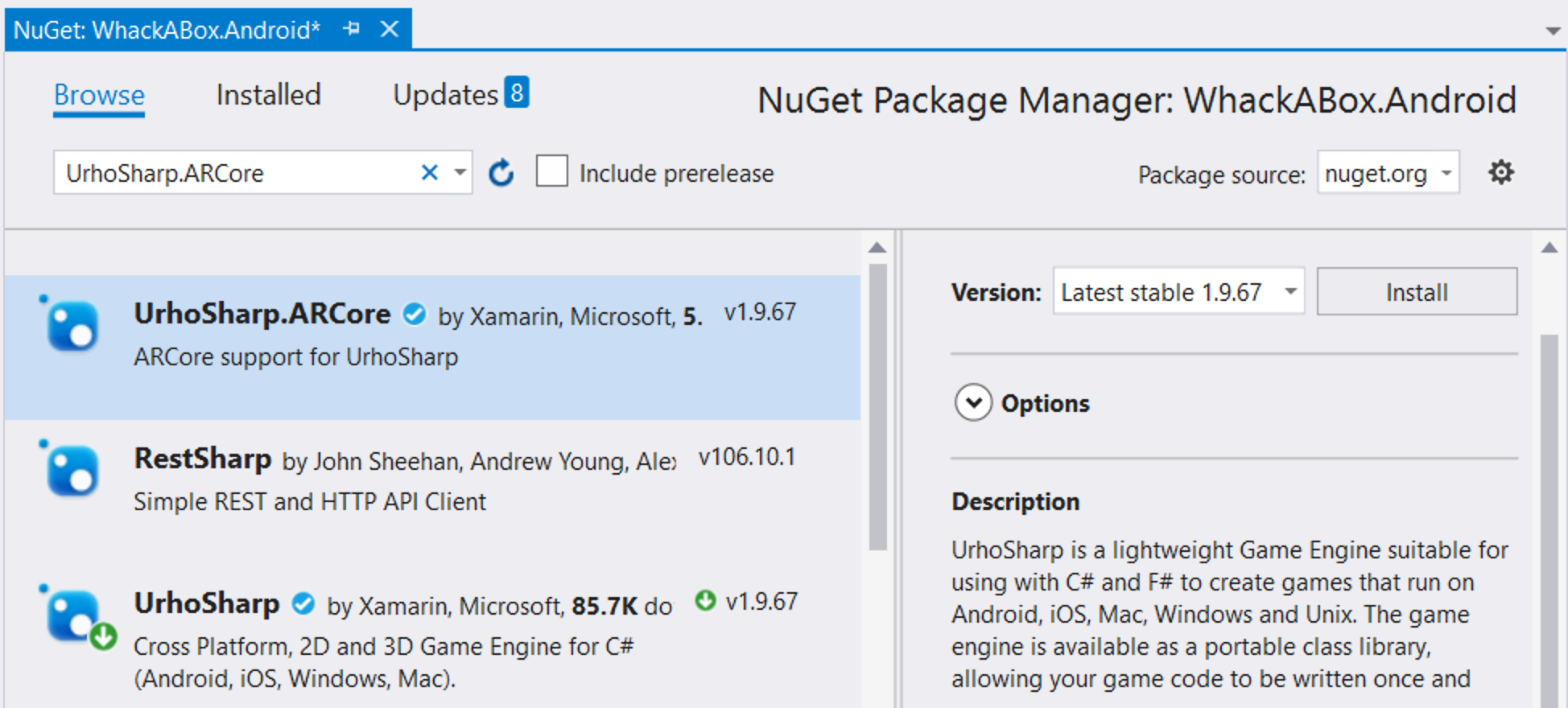Click the by Xamarin, Microsoft author text of UrhoSharp.ARCore
The width and height of the screenshot is (1568, 708).
coord(556,317)
